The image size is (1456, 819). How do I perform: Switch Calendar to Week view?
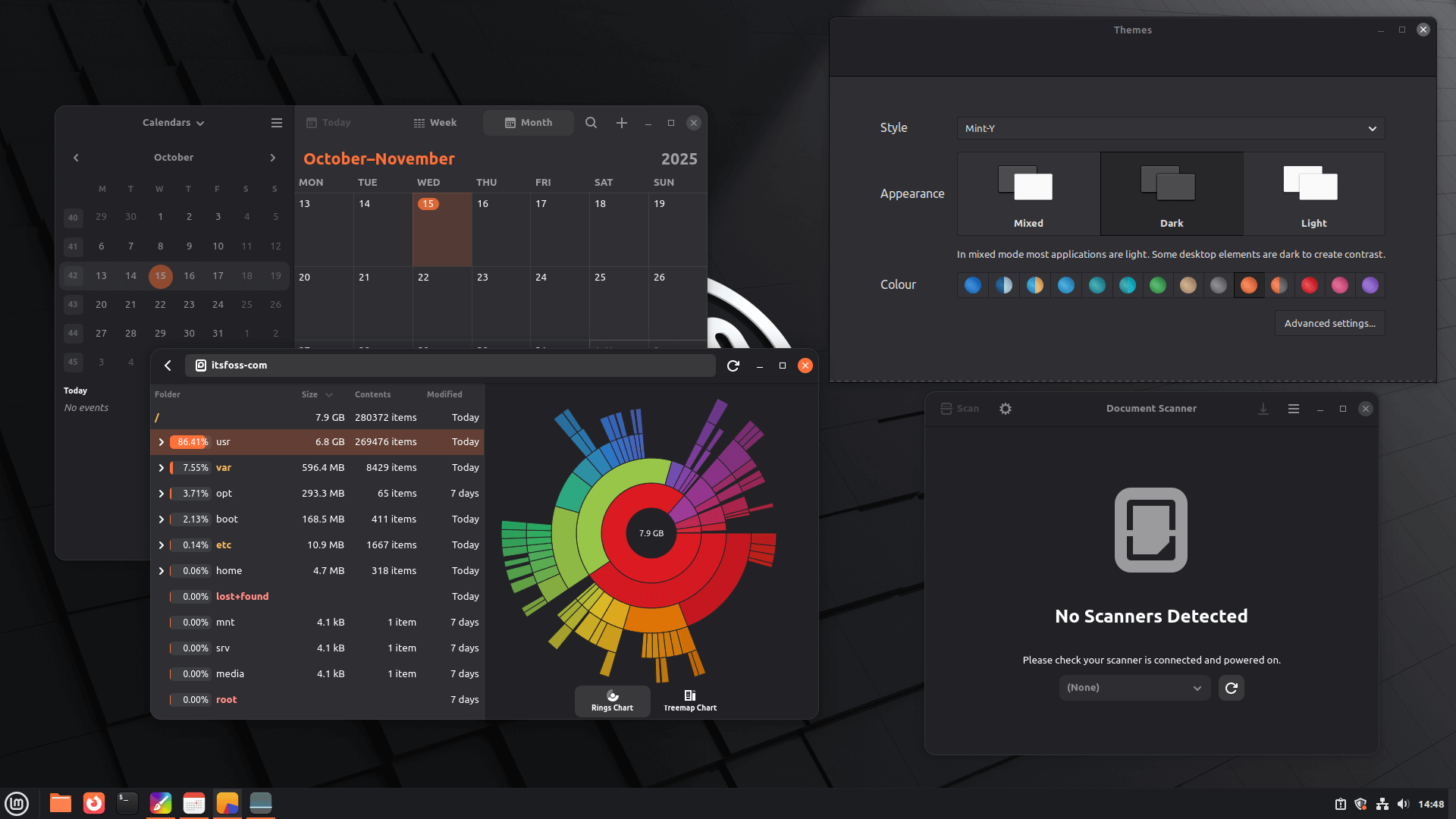pos(436,122)
